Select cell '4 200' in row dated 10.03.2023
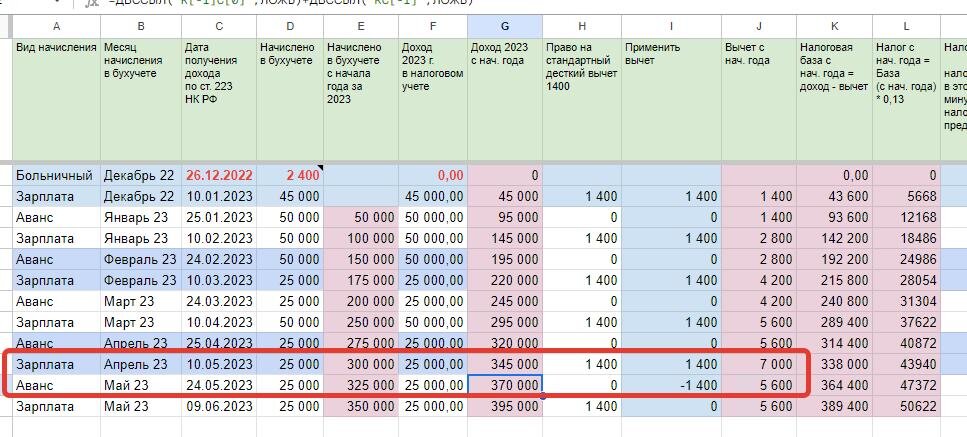967x437 pixels. (759, 280)
